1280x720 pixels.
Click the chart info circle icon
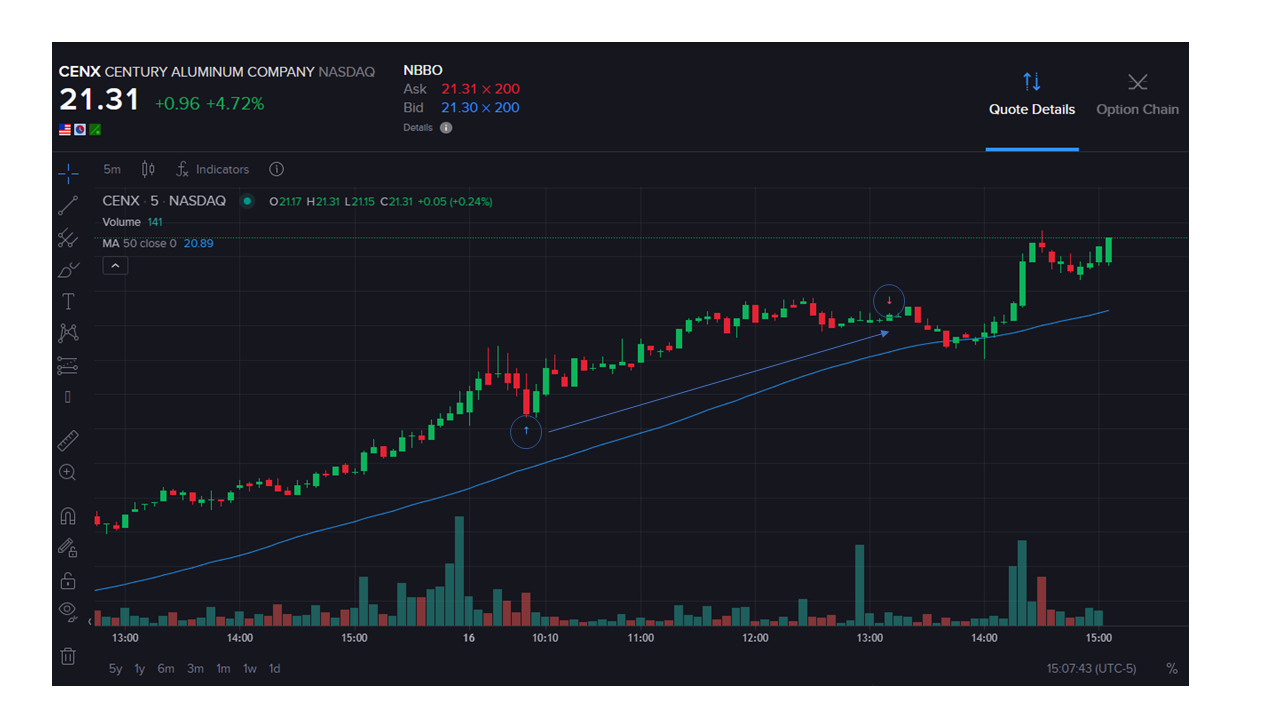[277, 169]
